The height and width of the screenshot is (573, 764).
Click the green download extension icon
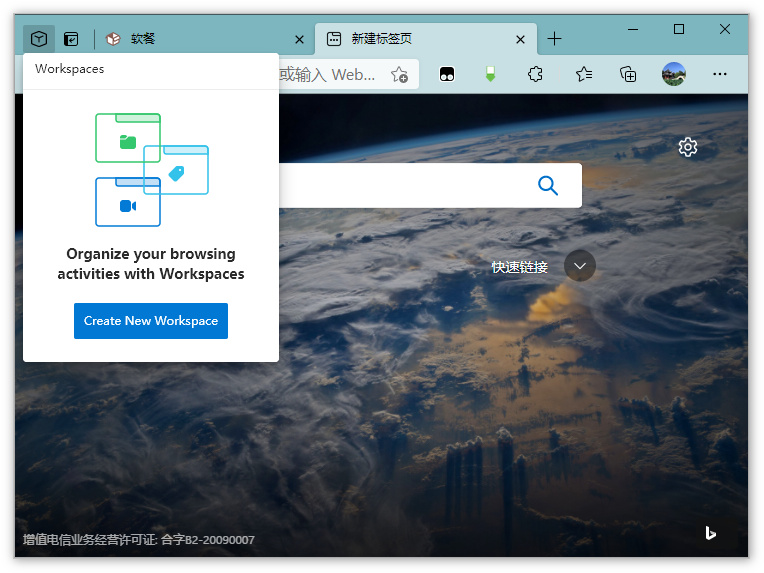490,74
